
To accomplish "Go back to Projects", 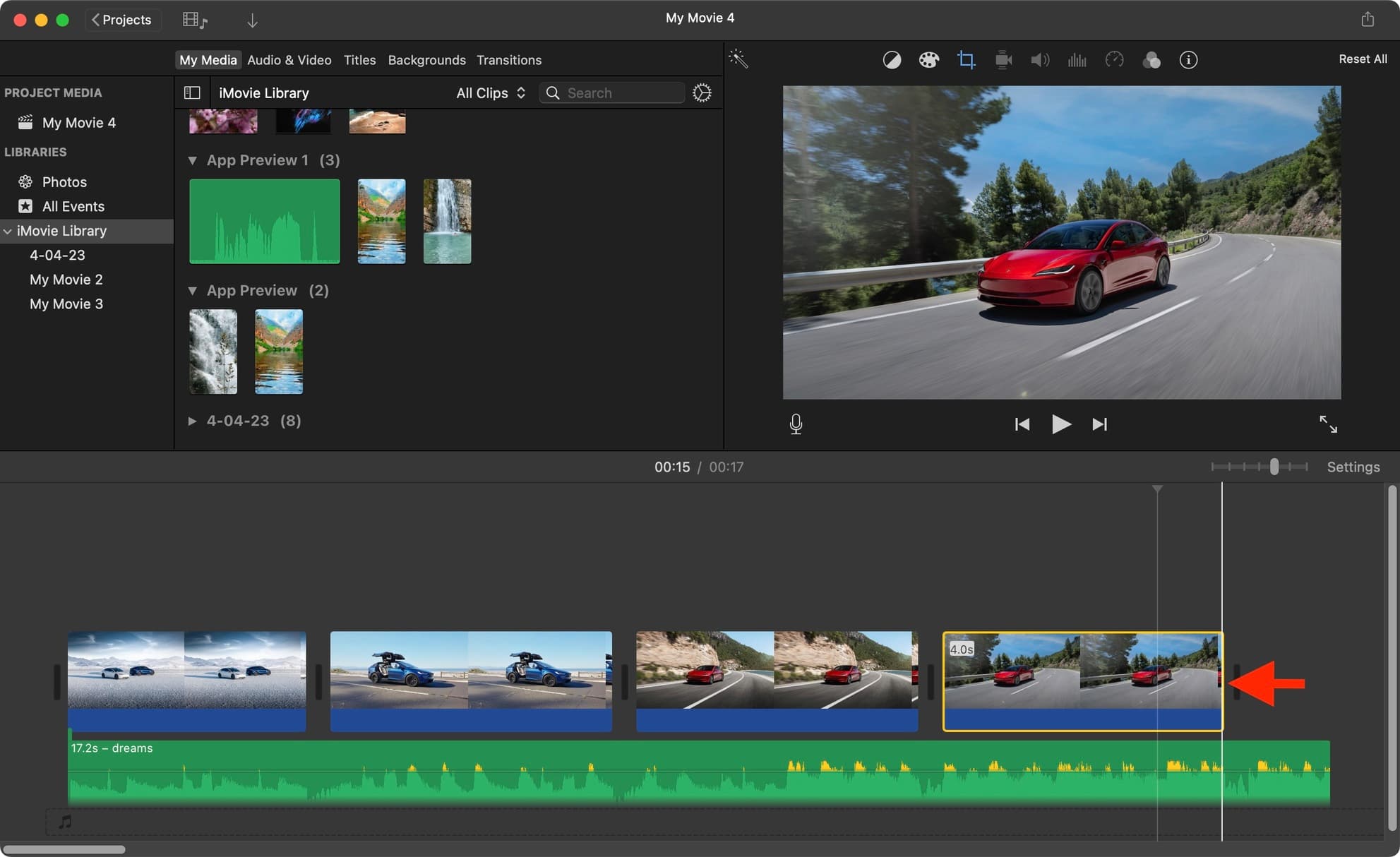I will tap(122, 19).
